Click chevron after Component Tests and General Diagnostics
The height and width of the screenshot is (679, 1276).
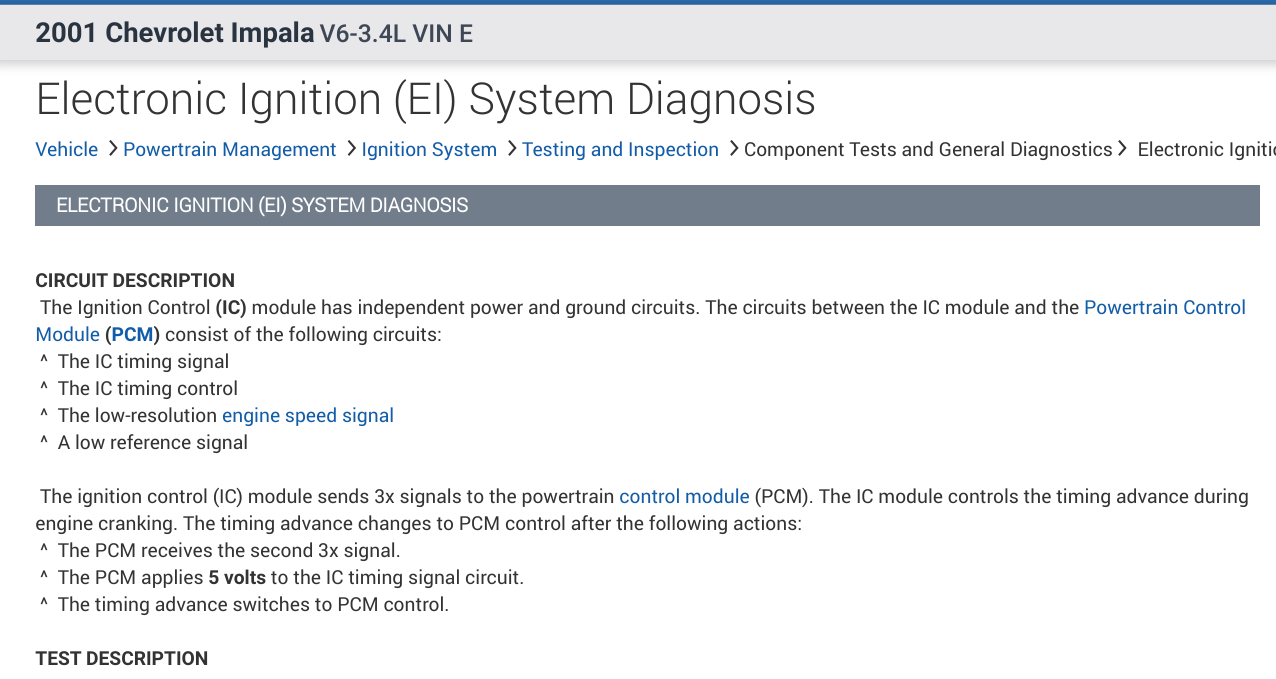tap(1123, 149)
